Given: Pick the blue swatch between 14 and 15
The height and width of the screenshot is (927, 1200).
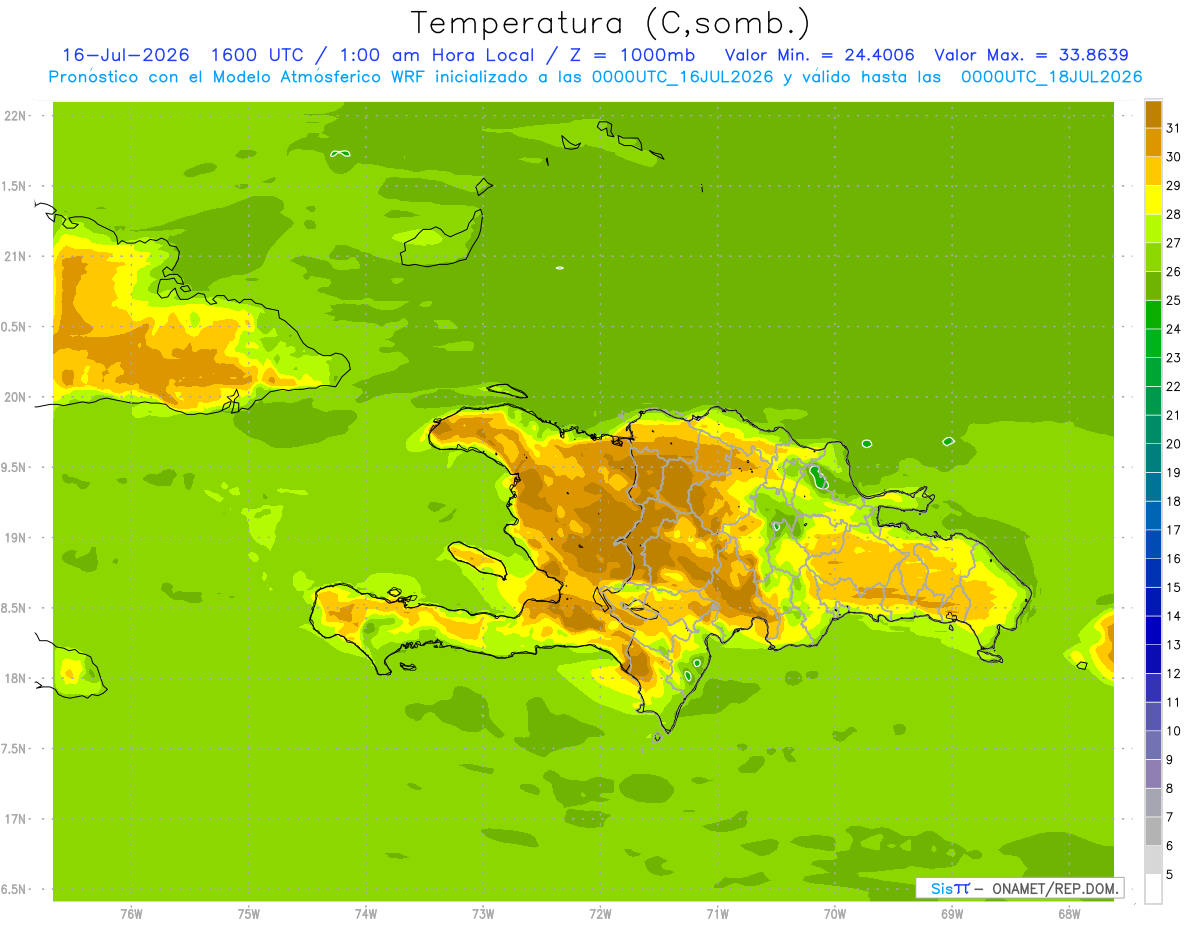Looking at the screenshot, I should [1153, 602].
